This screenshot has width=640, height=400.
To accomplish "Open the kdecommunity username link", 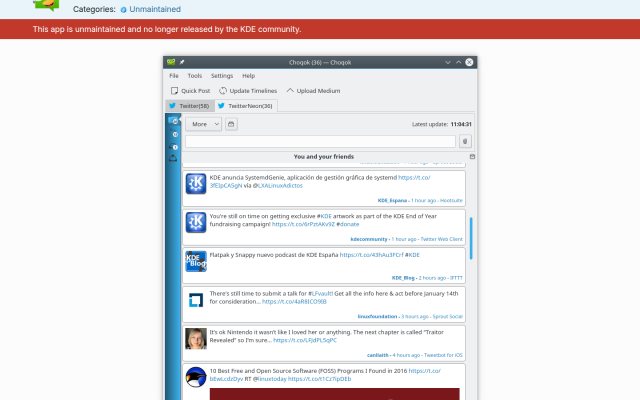I will (x=369, y=239).
